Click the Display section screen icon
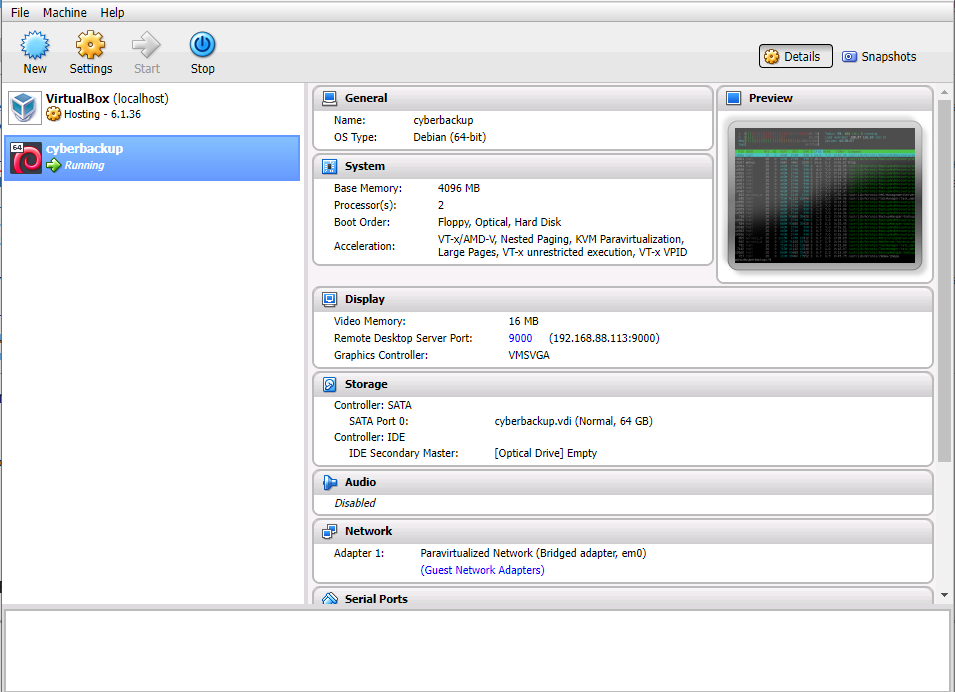This screenshot has height=692, width=955. 329,299
